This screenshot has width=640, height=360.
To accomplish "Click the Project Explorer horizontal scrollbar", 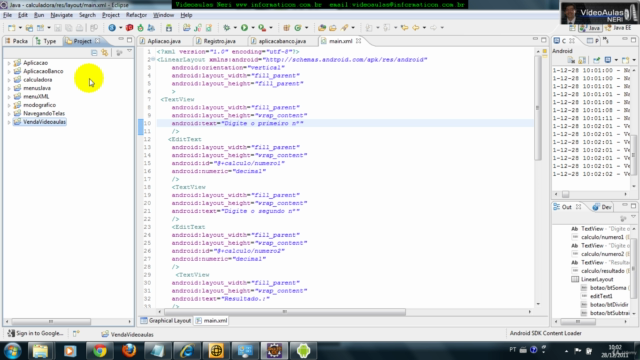I will pos(51,322).
